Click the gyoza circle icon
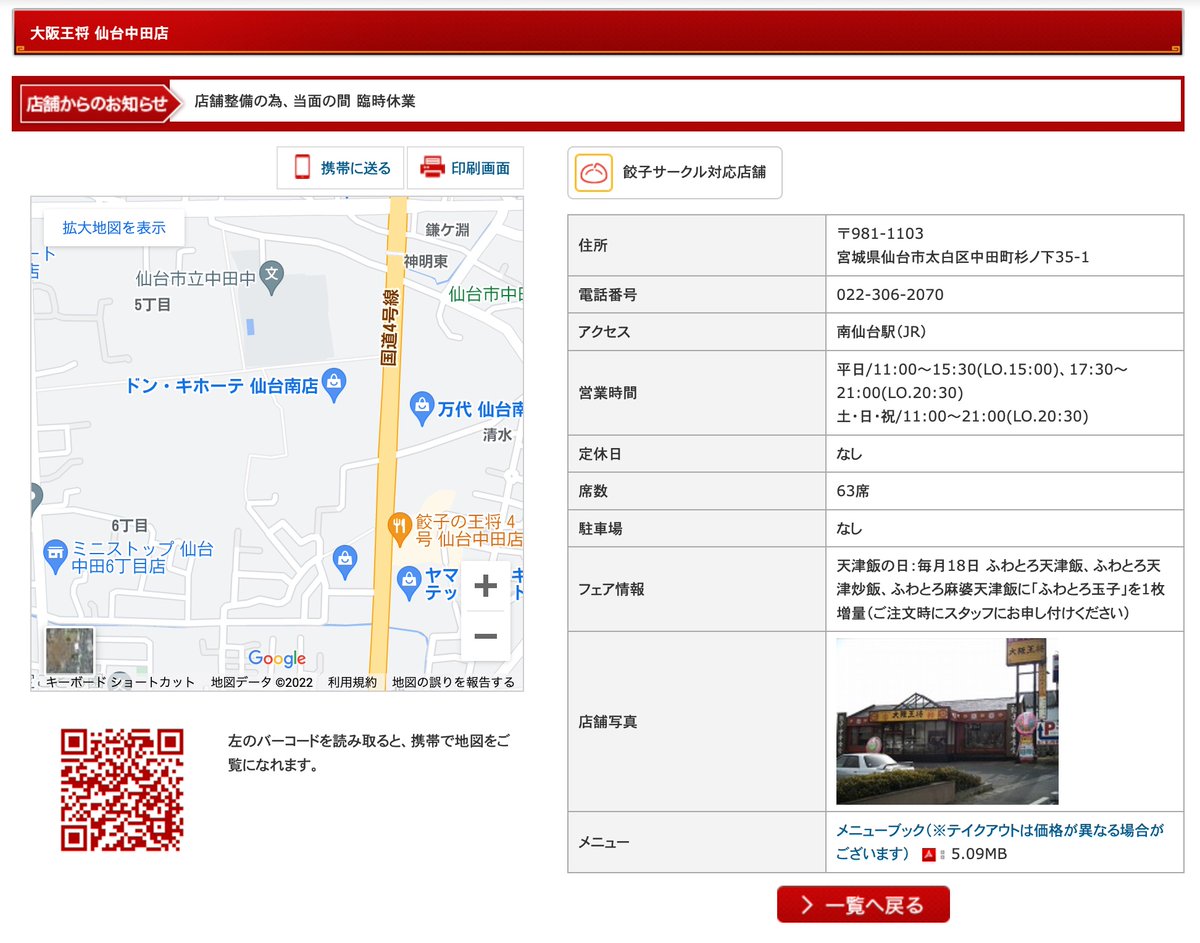 coord(594,172)
